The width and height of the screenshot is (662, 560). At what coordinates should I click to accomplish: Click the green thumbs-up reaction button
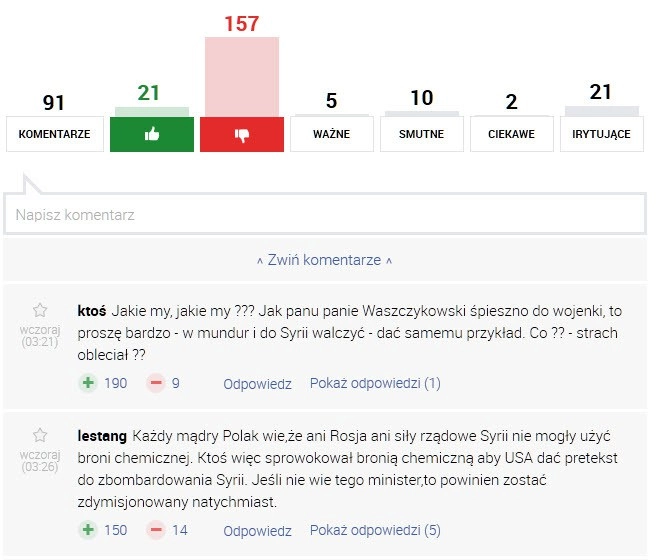coord(152,134)
